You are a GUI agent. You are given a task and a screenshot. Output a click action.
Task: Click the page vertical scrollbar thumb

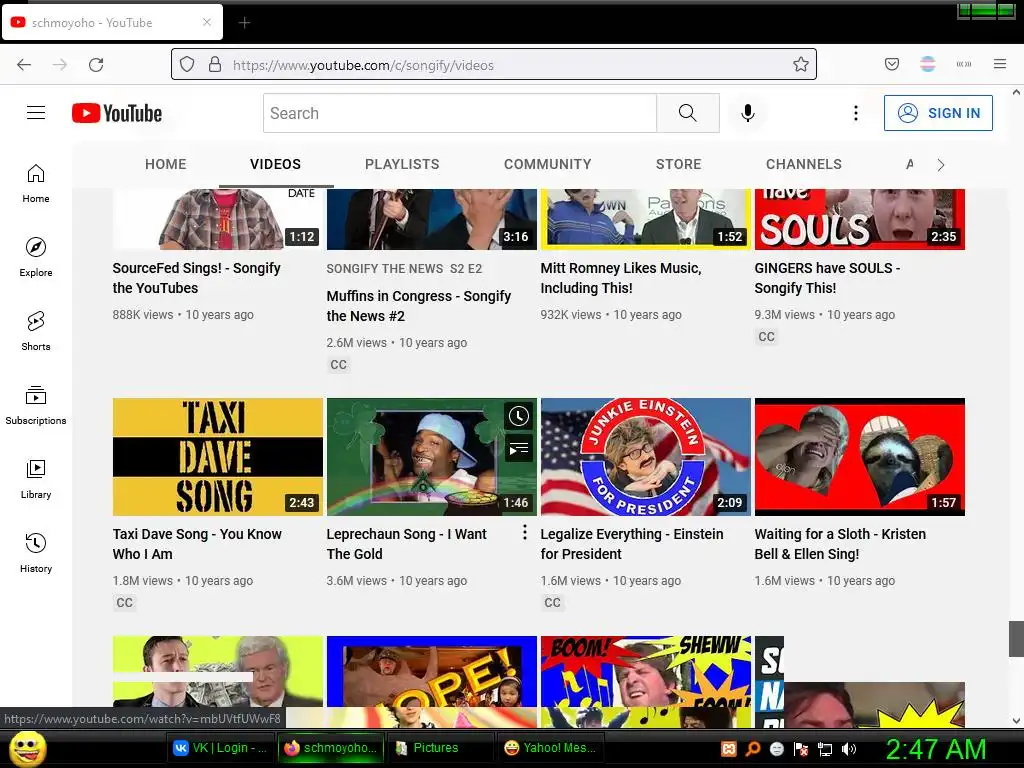1016,638
